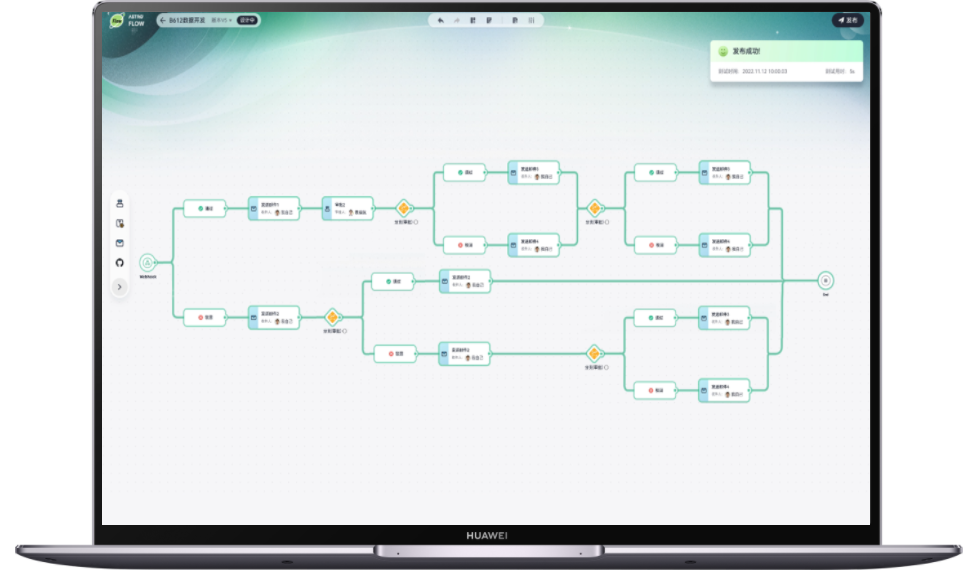
Task: Click the first orange diamond branch node
Action: tap(404, 208)
